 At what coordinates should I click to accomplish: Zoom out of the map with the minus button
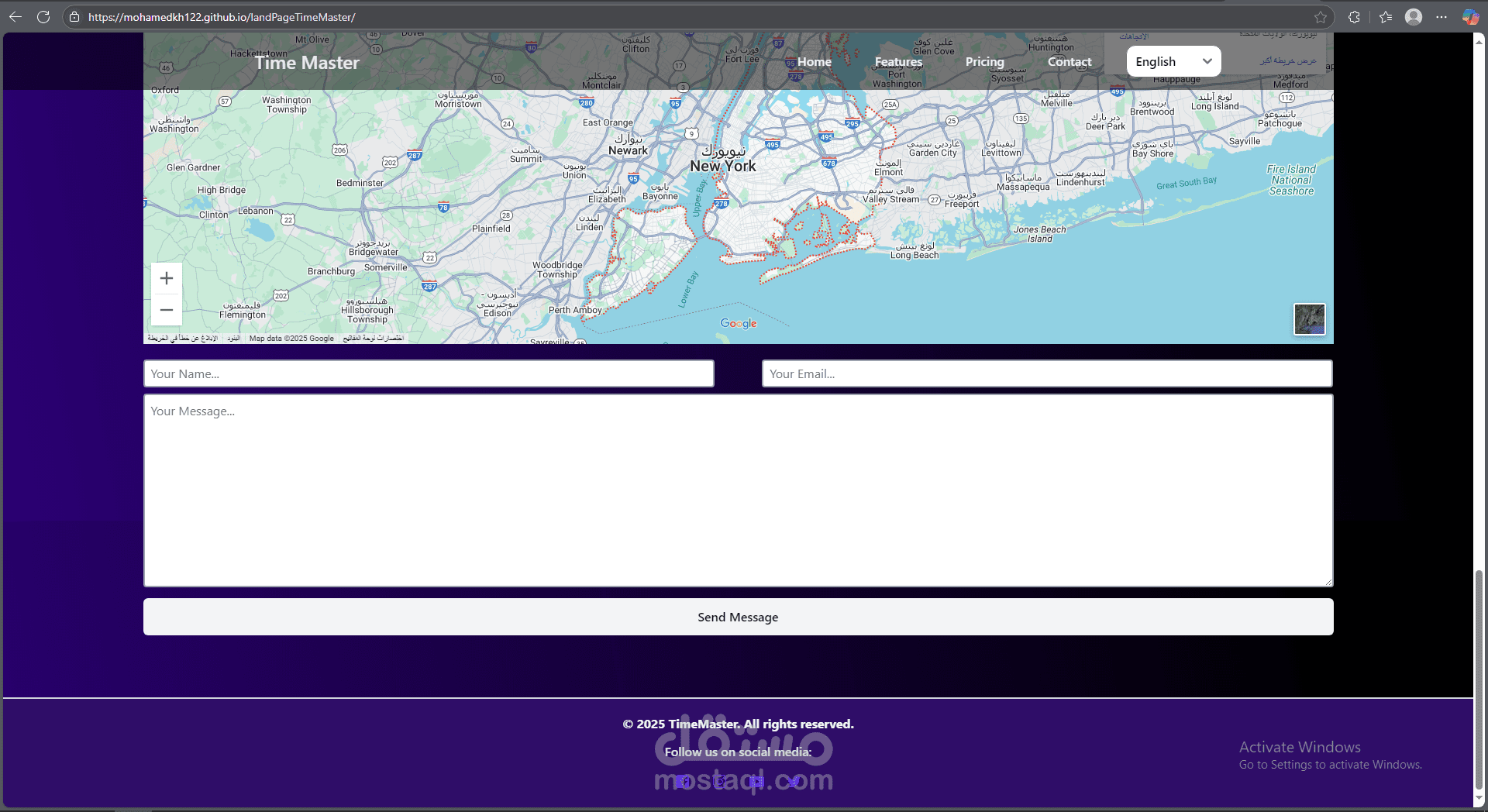(x=167, y=310)
